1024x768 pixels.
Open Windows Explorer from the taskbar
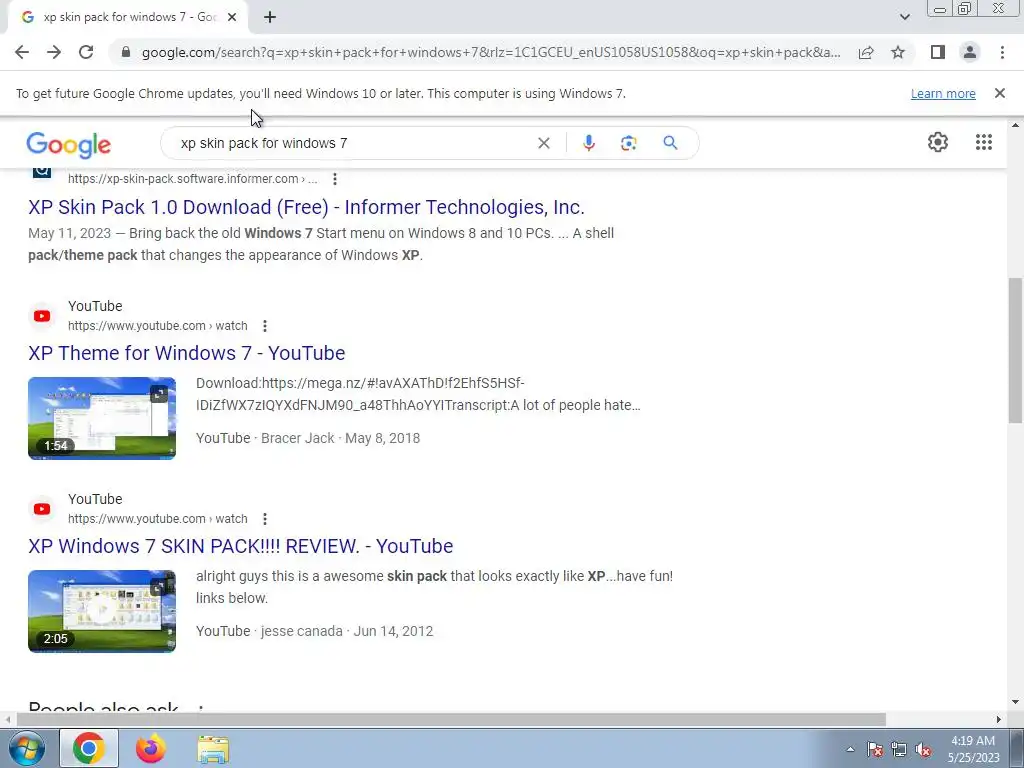pos(213,748)
